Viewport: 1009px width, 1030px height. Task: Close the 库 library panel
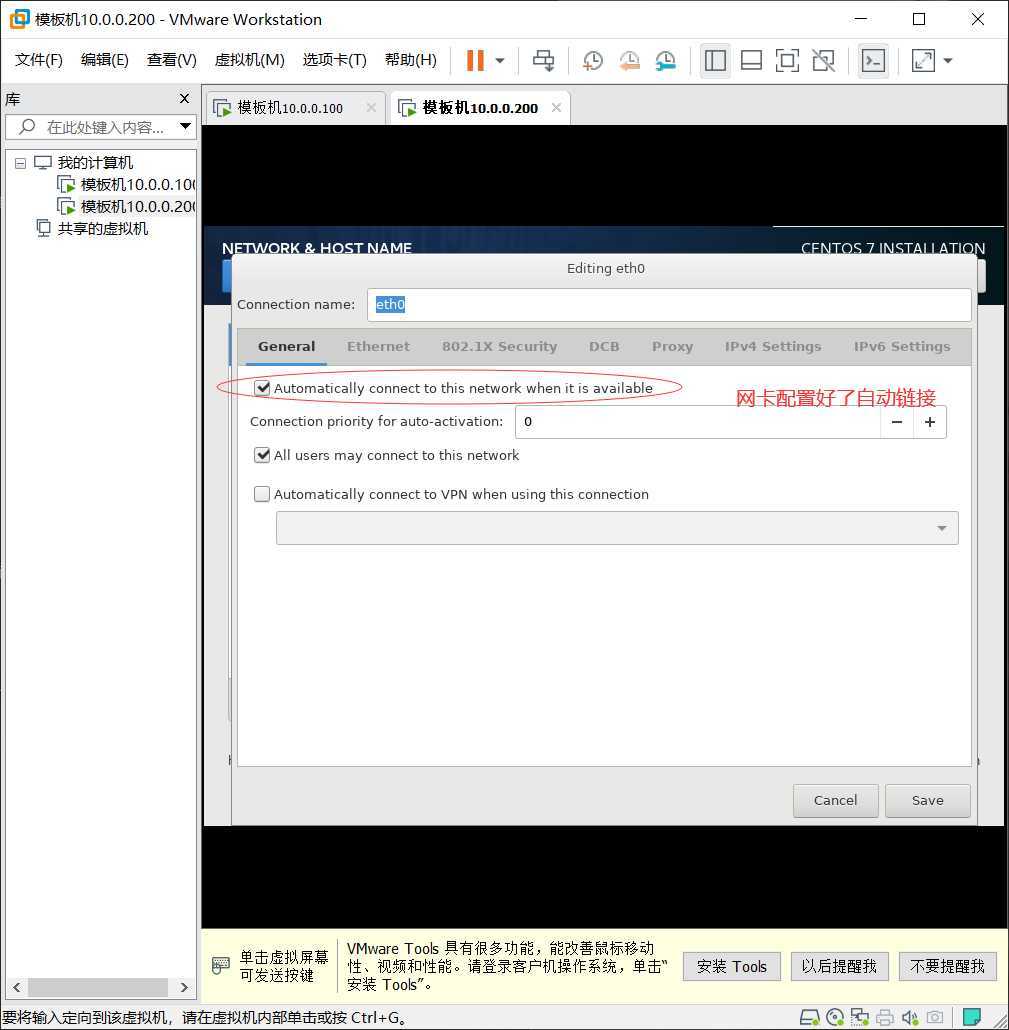[185, 99]
